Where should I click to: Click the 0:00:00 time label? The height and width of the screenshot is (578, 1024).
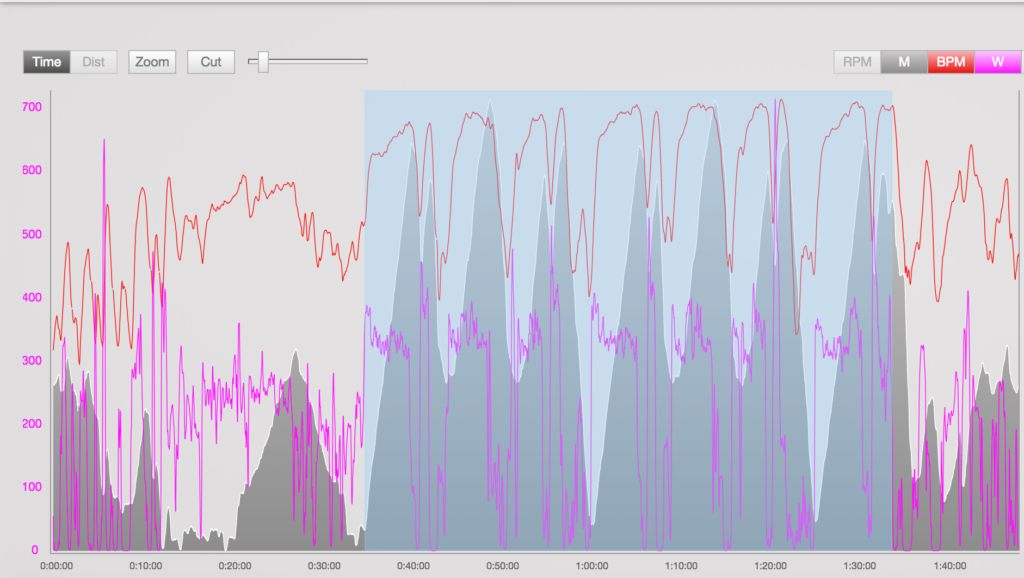point(56,566)
